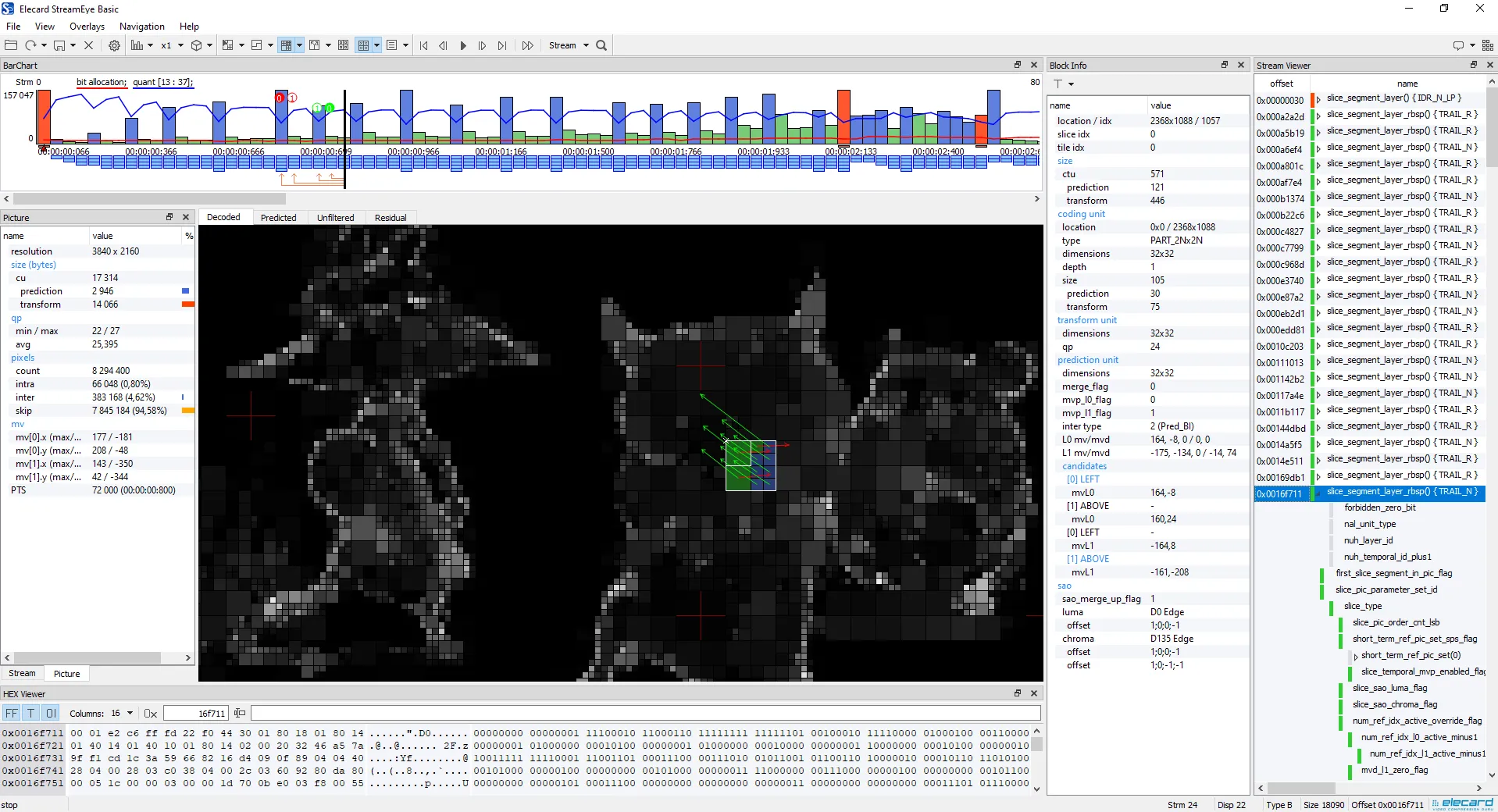Toggle the T text display in HEX Viewer
Image resolution: width=1498 pixels, height=812 pixels.
[30, 713]
